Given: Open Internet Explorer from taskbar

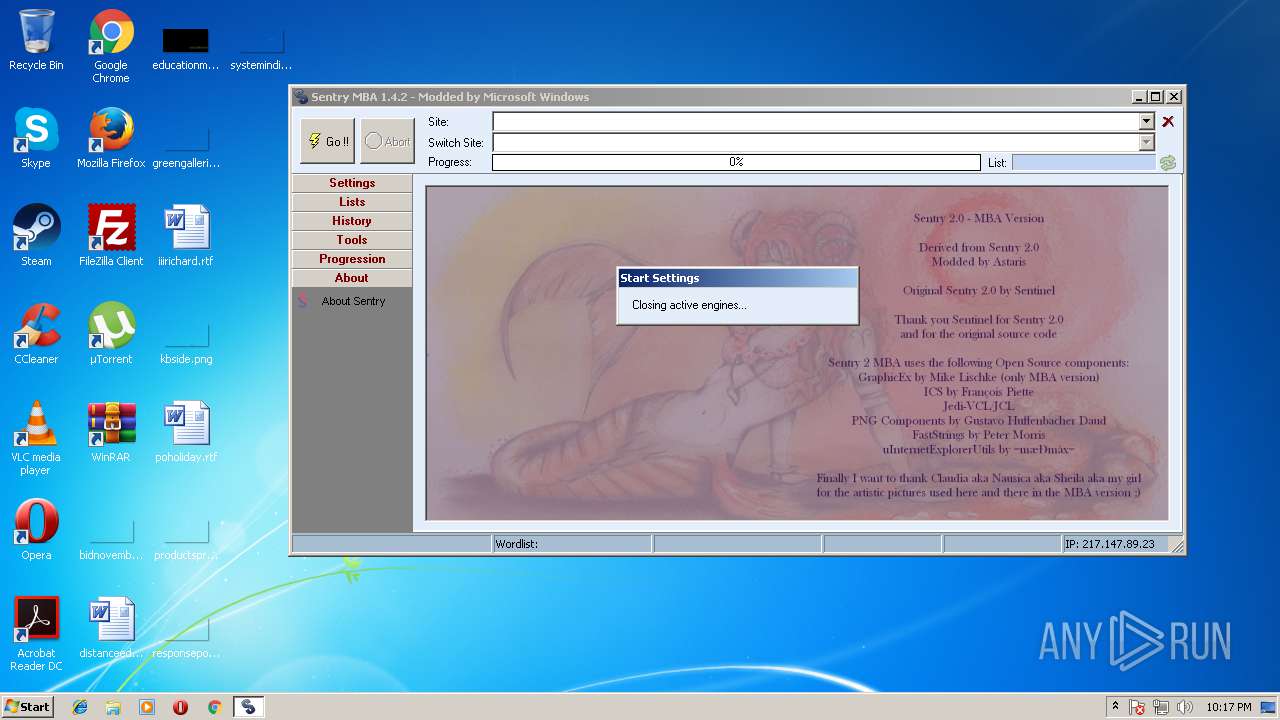Looking at the screenshot, I should (x=80, y=707).
